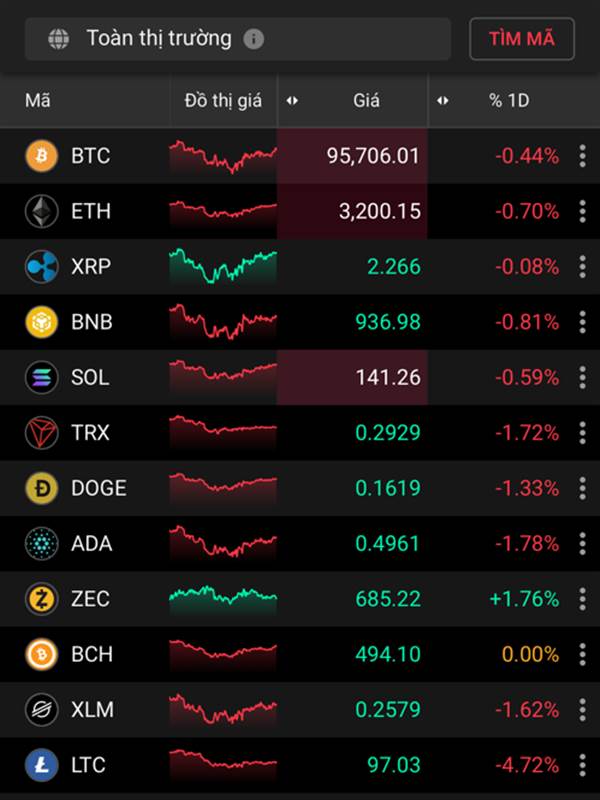600x800 pixels.
Task: Open the ZEC price sparkline chart
Action: [223, 597]
